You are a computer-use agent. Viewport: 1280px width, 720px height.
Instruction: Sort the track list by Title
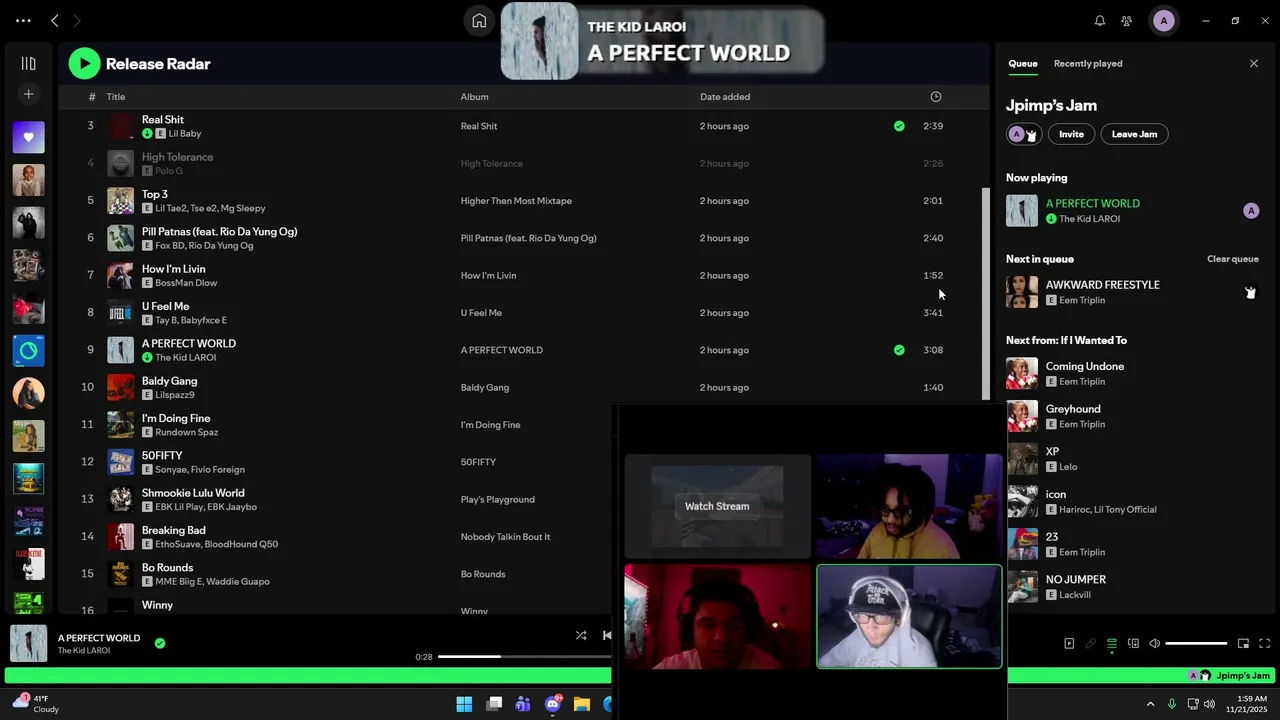pos(116,97)
